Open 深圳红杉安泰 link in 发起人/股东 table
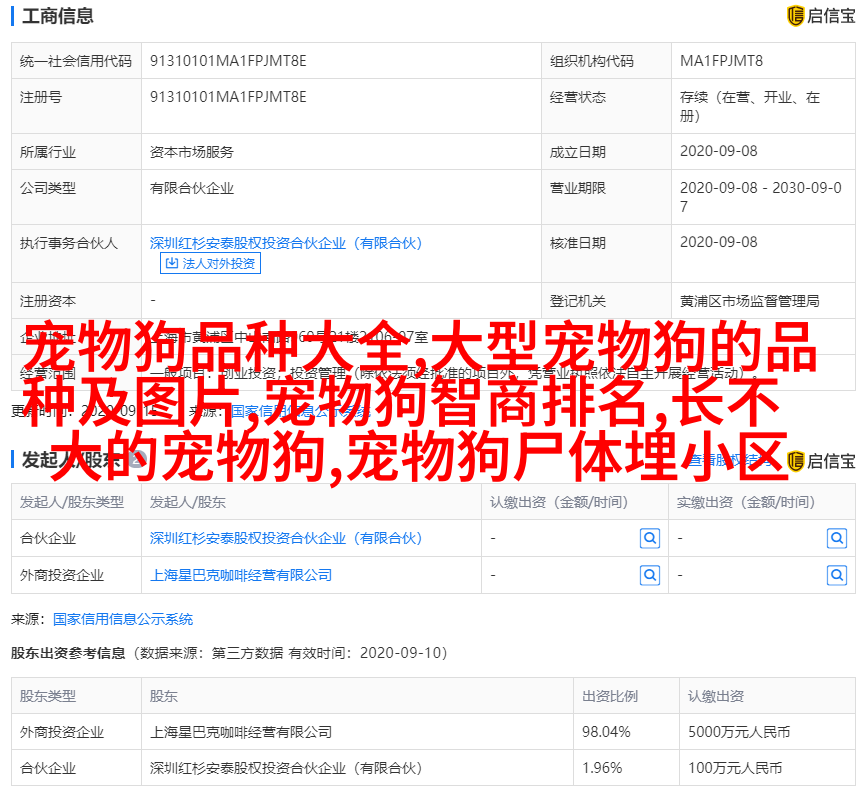 click(286, 538)
